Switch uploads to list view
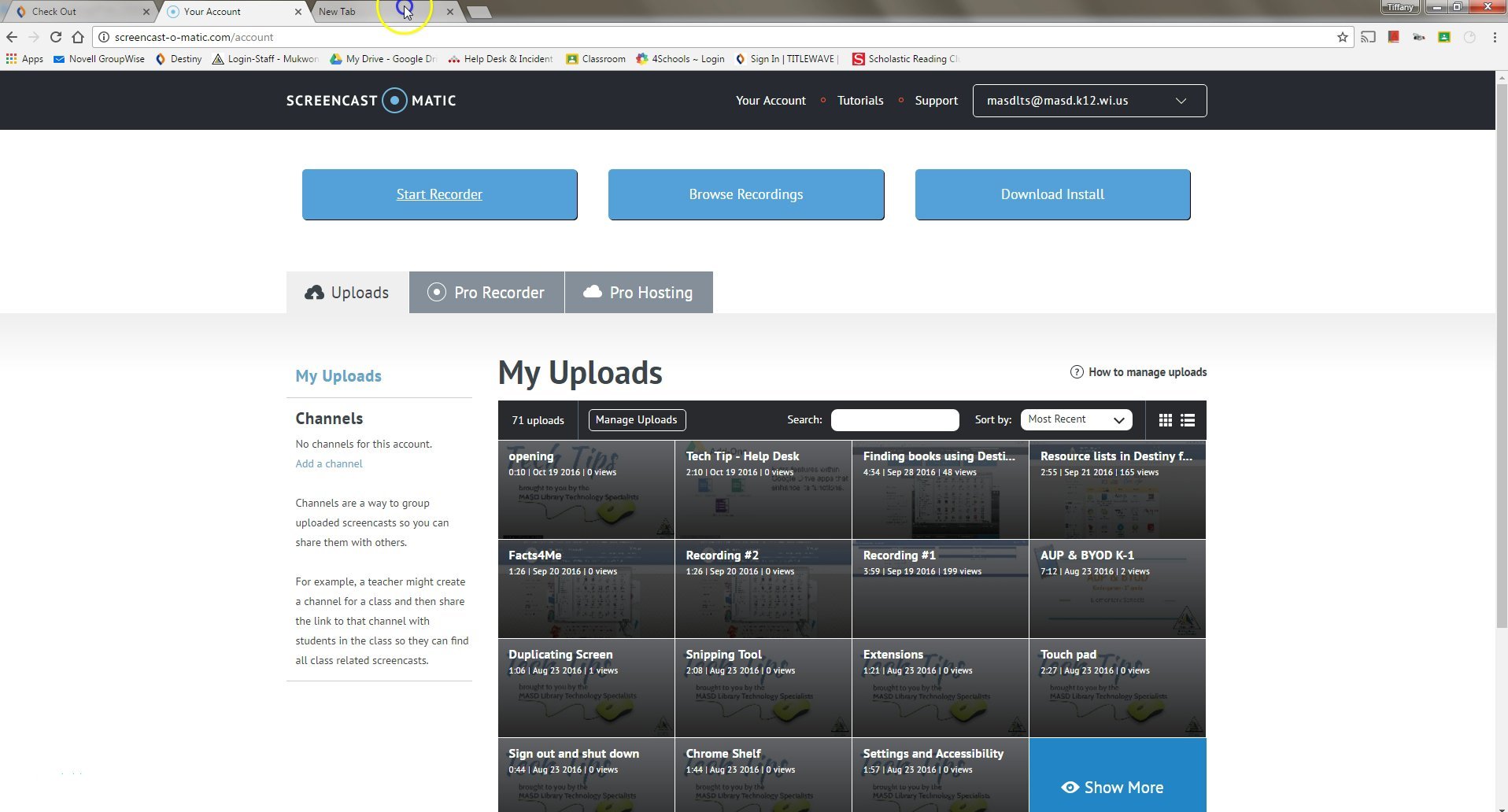The image size is (1508, 812). [1188, 420]
